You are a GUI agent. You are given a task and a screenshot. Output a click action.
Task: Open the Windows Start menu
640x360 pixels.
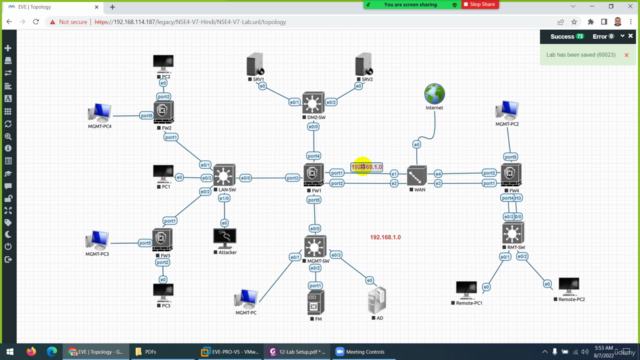point(10,351)
